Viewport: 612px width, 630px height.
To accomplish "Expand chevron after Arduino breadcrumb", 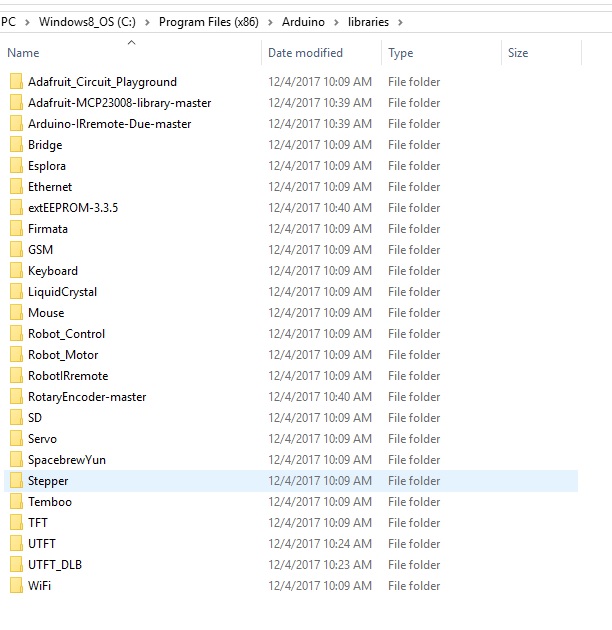I will 336,22.
